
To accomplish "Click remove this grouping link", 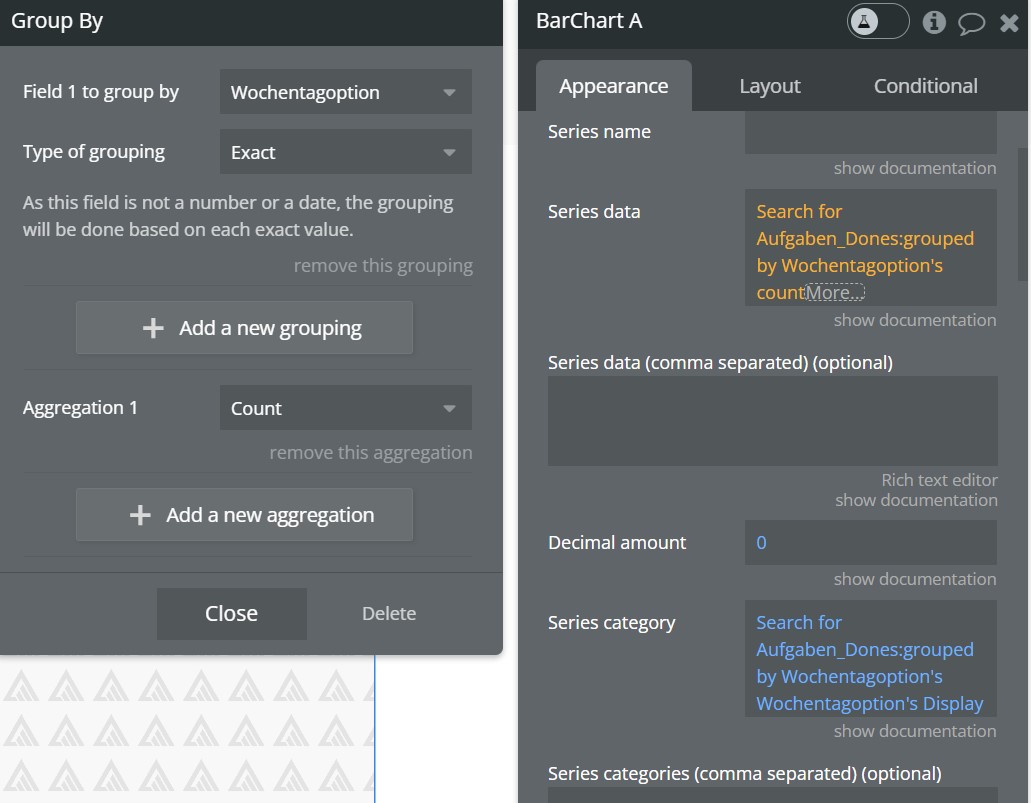I will click(x=383, y=266).
